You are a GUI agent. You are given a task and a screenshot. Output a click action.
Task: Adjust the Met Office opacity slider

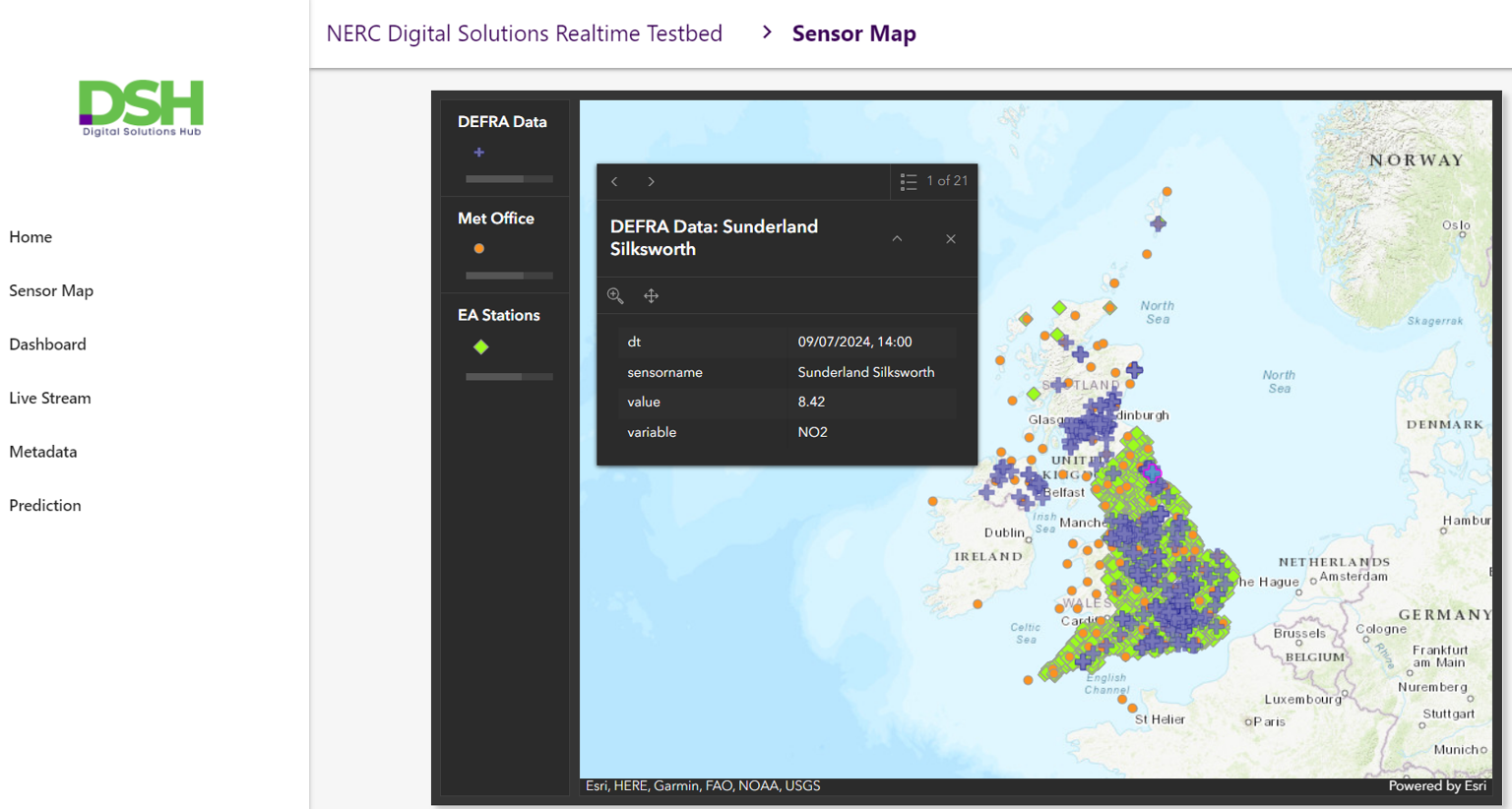(509, 276)
